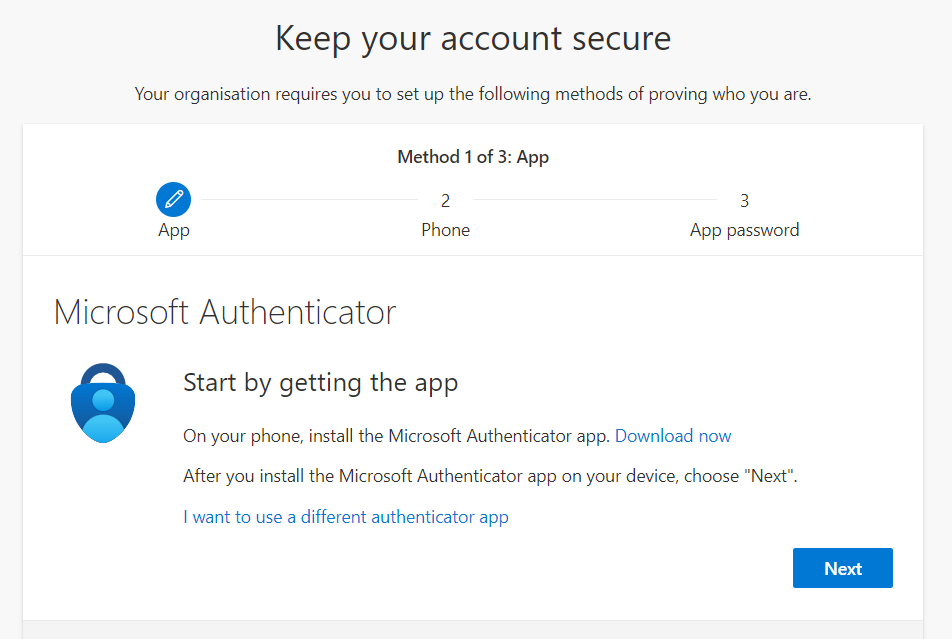Click the Method 1 of 3: App heading
This screenshot has height=639, width=952.
tap(473, 157)
